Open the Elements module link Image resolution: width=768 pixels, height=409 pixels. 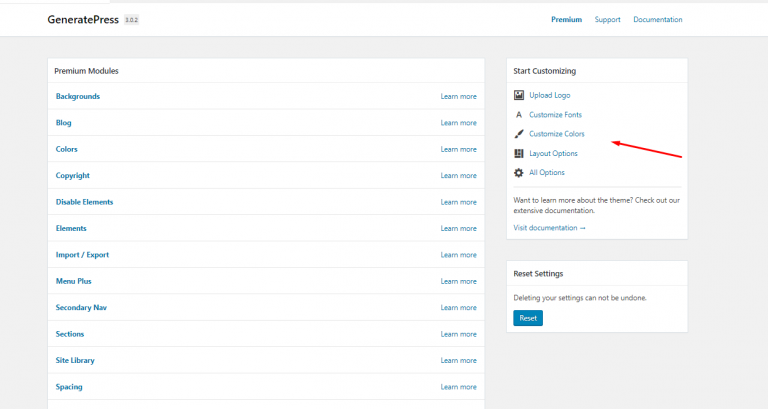tap(71, 228)
